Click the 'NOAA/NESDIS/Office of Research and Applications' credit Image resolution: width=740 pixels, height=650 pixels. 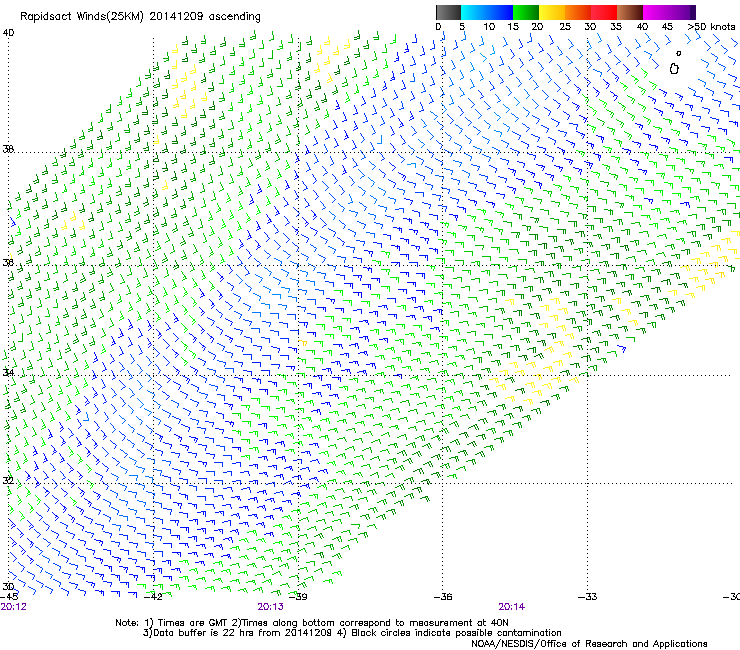point(589,644)
